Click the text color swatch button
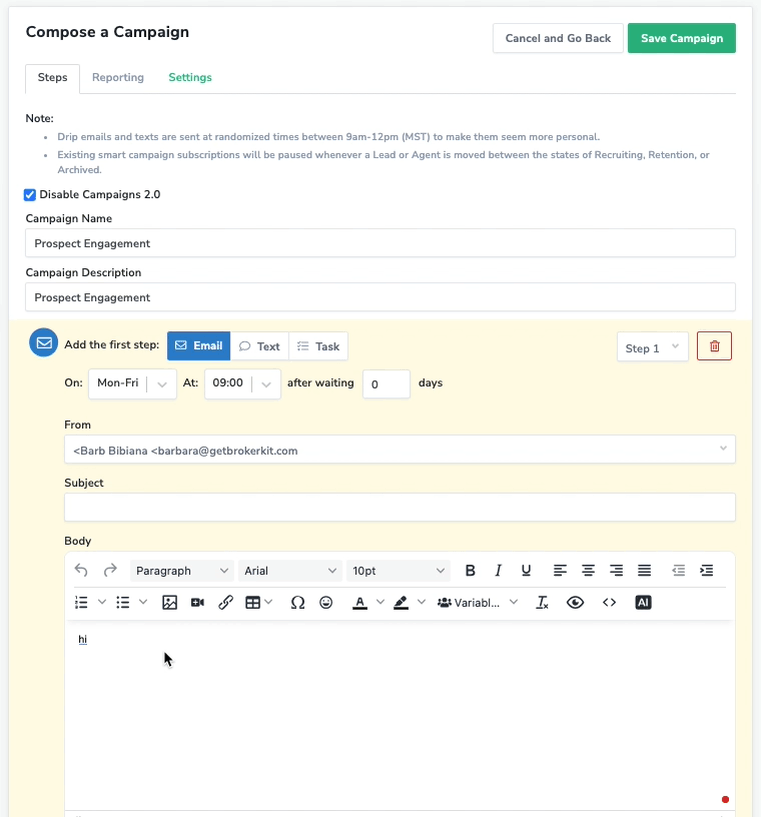The image size is (761, 817). click(x=360, y=603)
